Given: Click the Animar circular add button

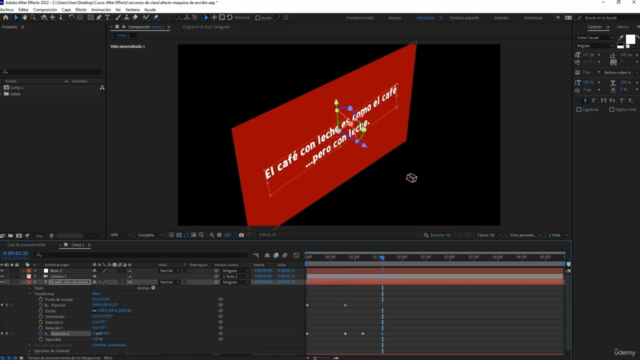Looking at the screenshot, I should coord(153,288).
